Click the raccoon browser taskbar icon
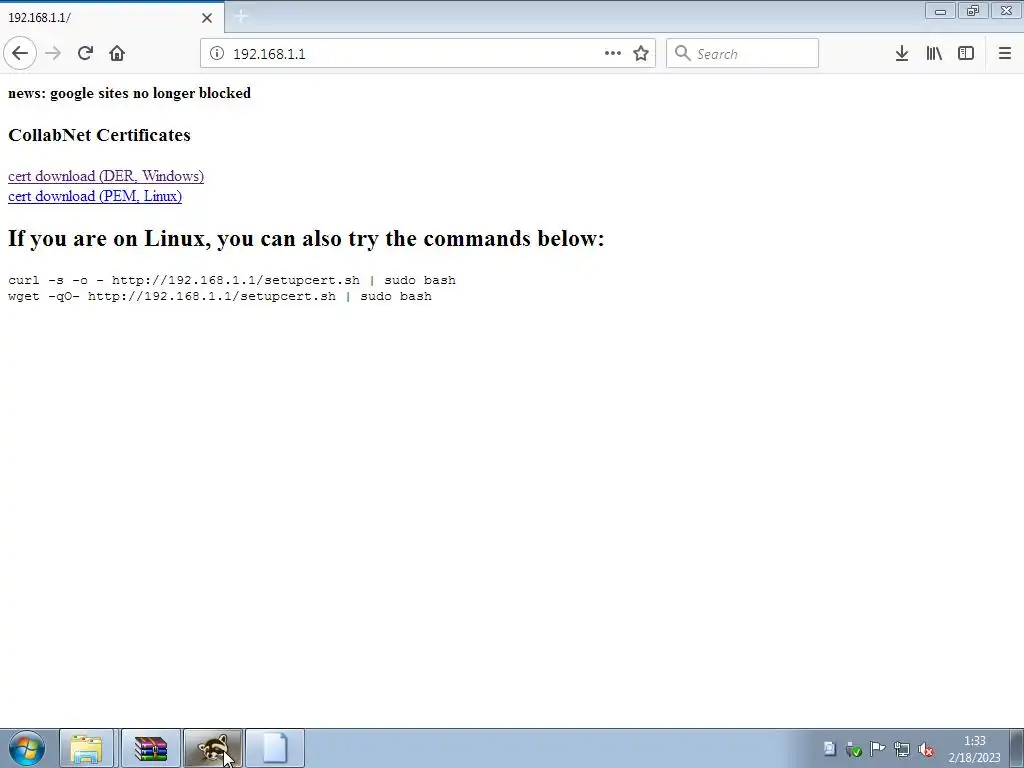The image size is (1024, 768). (213, 748)
